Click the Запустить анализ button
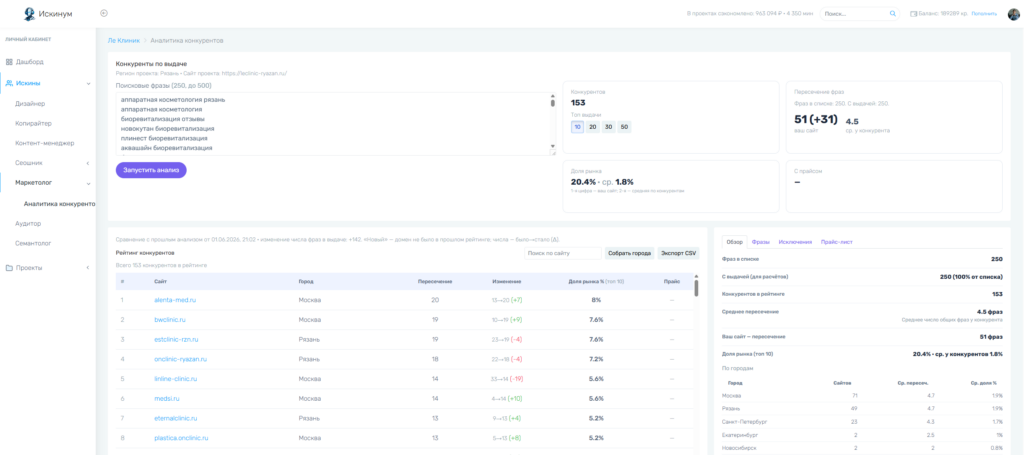Viewport: 1024px width, 455px height. [151, 170]
